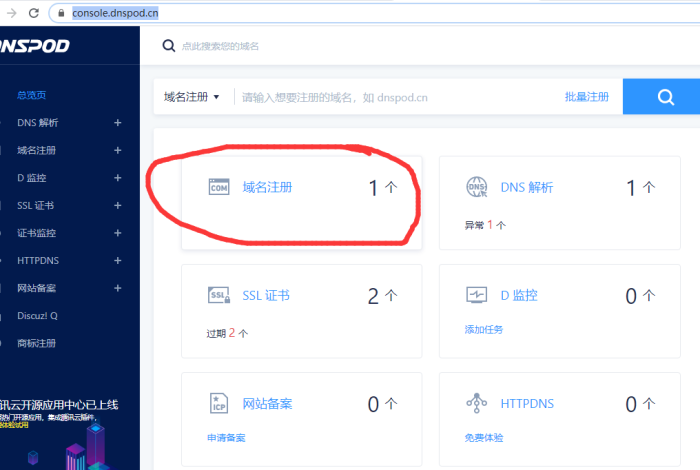The width and height of the screenshot is (700, 470).
Task: Open 域名注册 in the sidebar
Action: click(x=36, y=150)
